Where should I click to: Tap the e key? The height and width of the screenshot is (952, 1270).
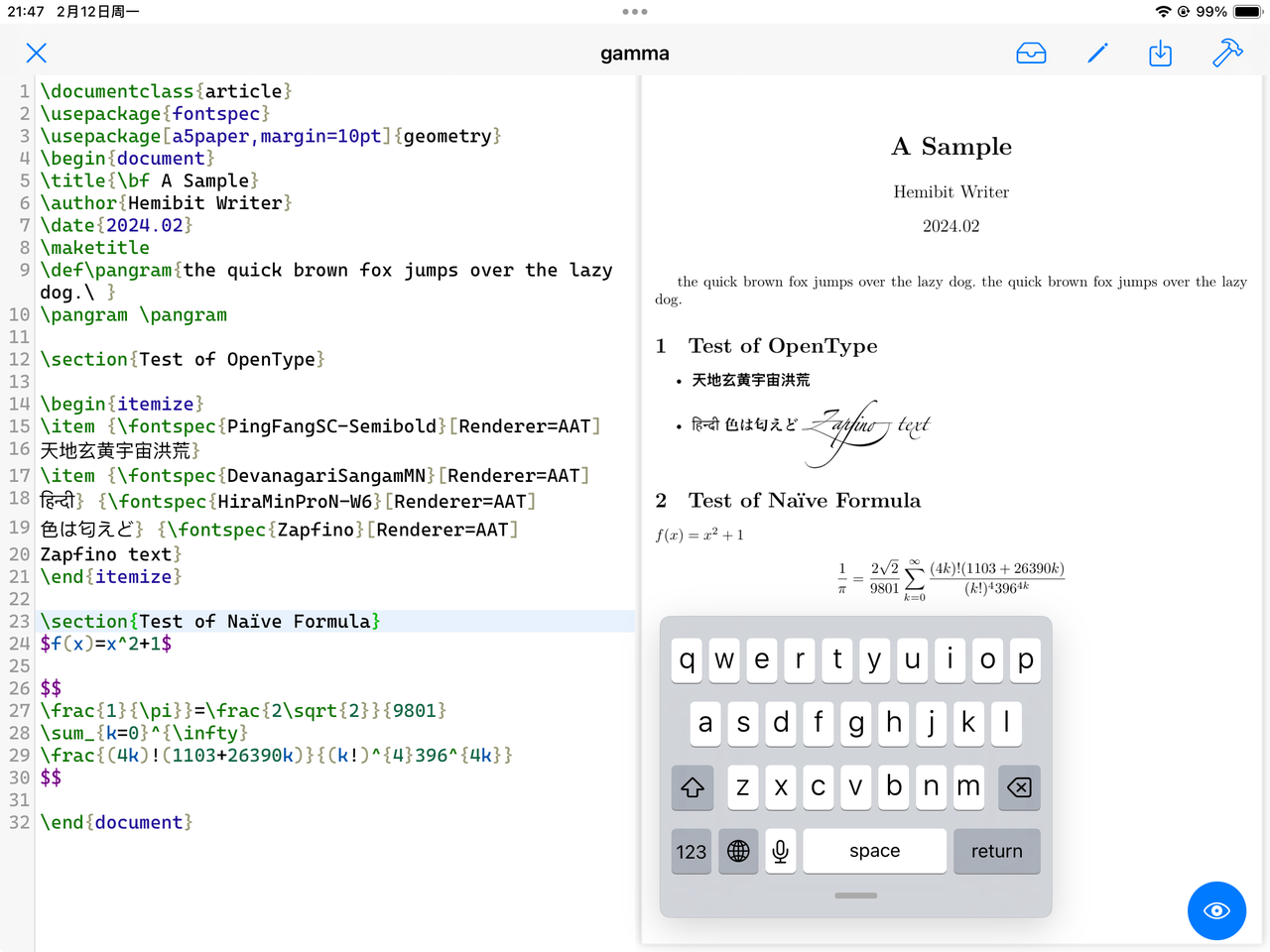point(762,659)
